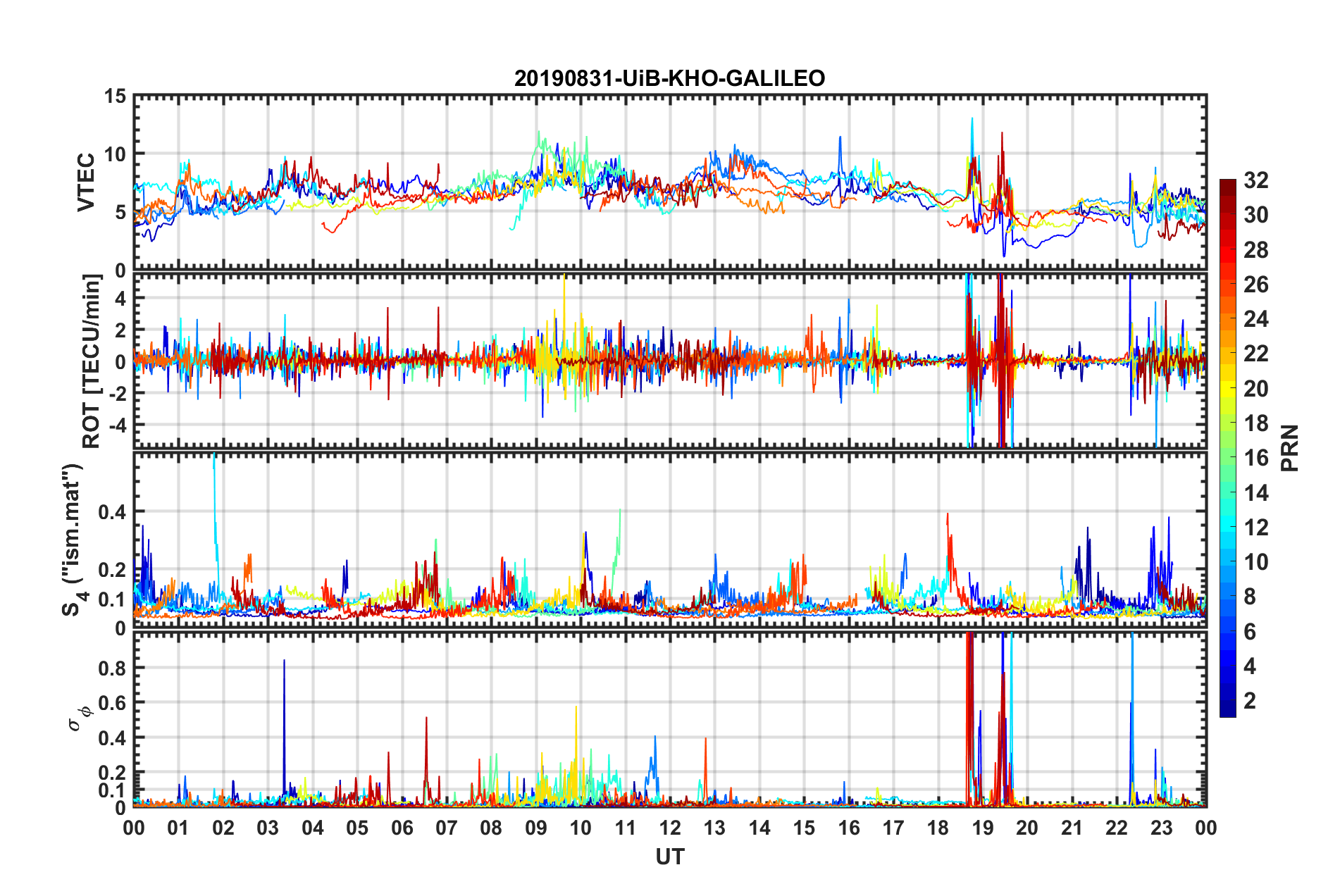Click the 6 tick on PRN colorbar

pyautogui.click(x=1250, y=632)
